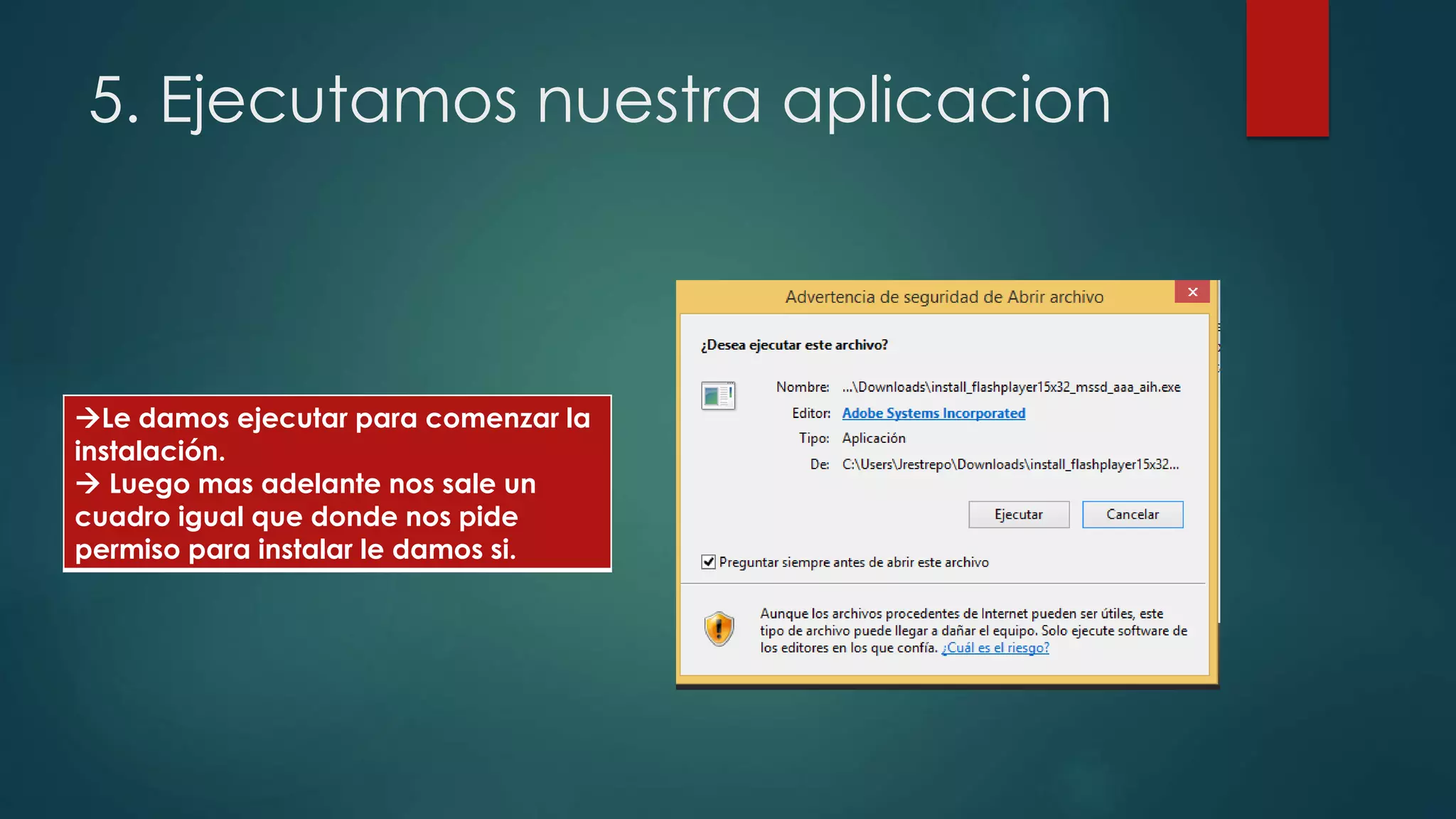Click the Tipo value 'Aplicación'
Viewport: 1456px width, 819px height.
[x=874, y=438]
